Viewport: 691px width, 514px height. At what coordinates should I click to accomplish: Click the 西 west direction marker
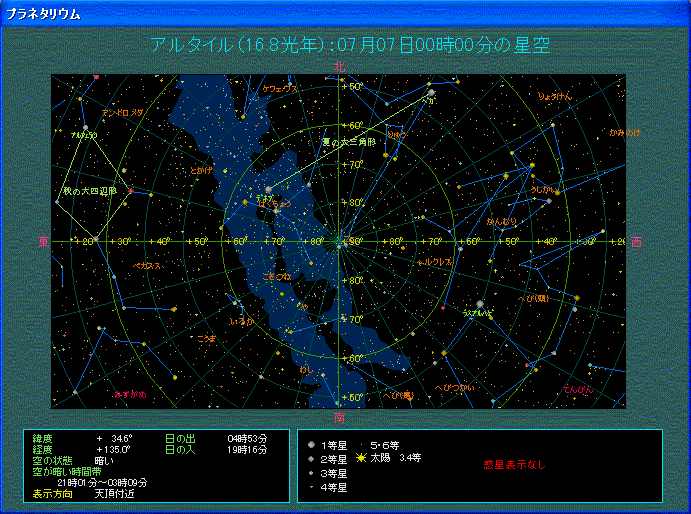pyautogui.click(x=636, y=242)
